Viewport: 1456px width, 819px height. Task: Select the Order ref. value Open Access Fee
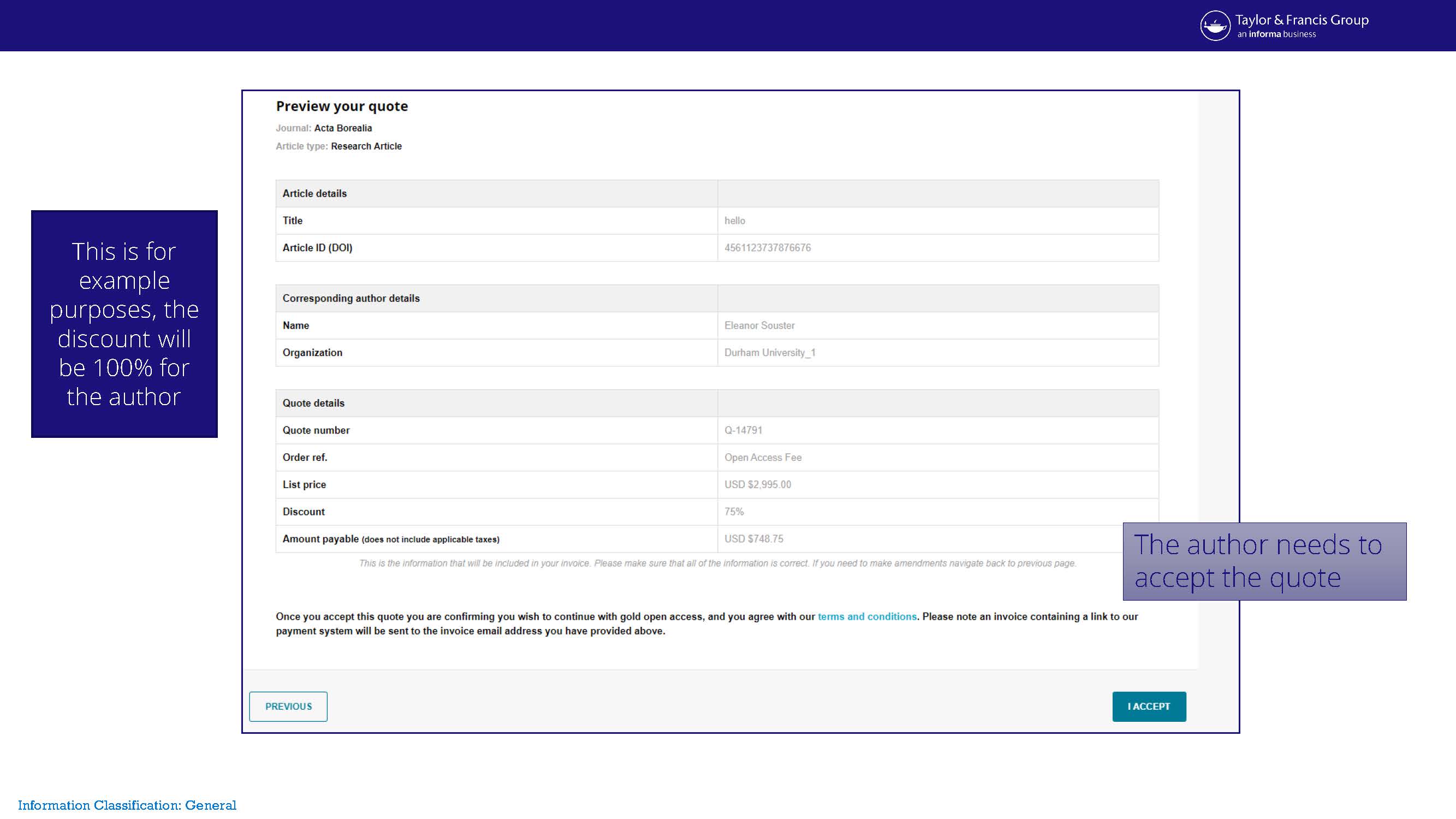[x=763, y=457]
